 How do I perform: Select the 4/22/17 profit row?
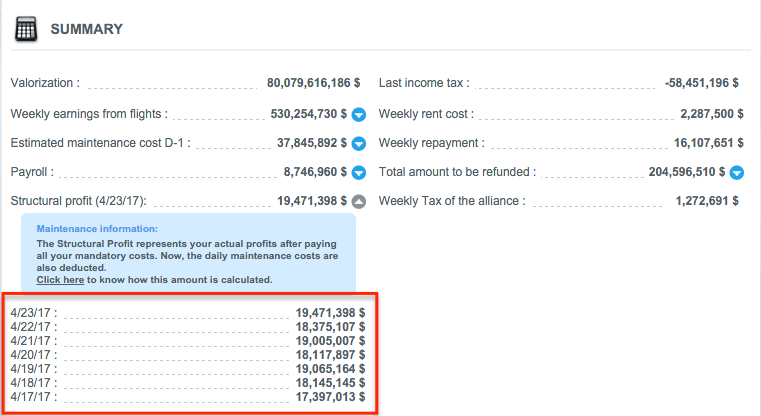click(188, 327)
